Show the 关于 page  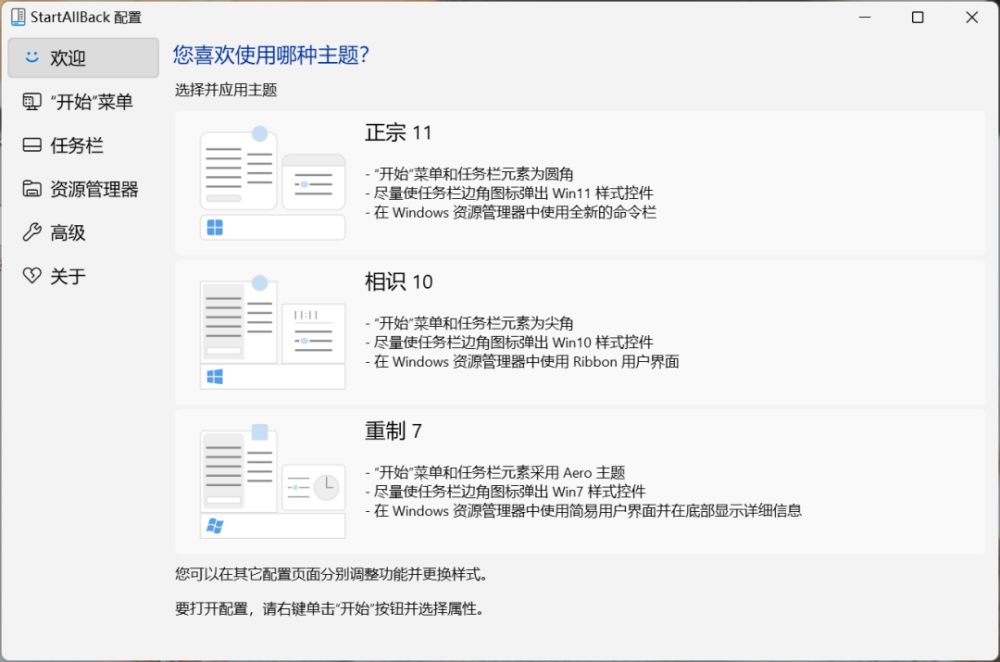pos(84,276)
